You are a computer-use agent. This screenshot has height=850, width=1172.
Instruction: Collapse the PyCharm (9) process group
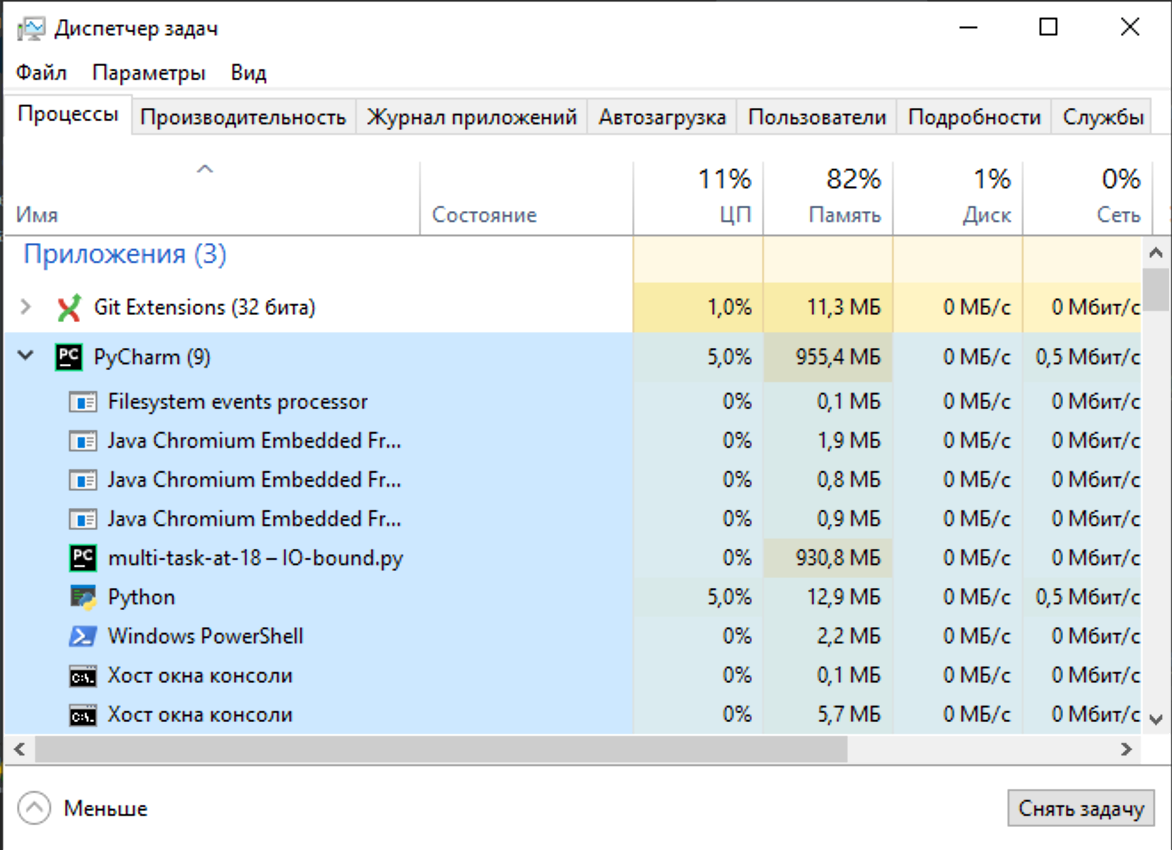point(25,356)
